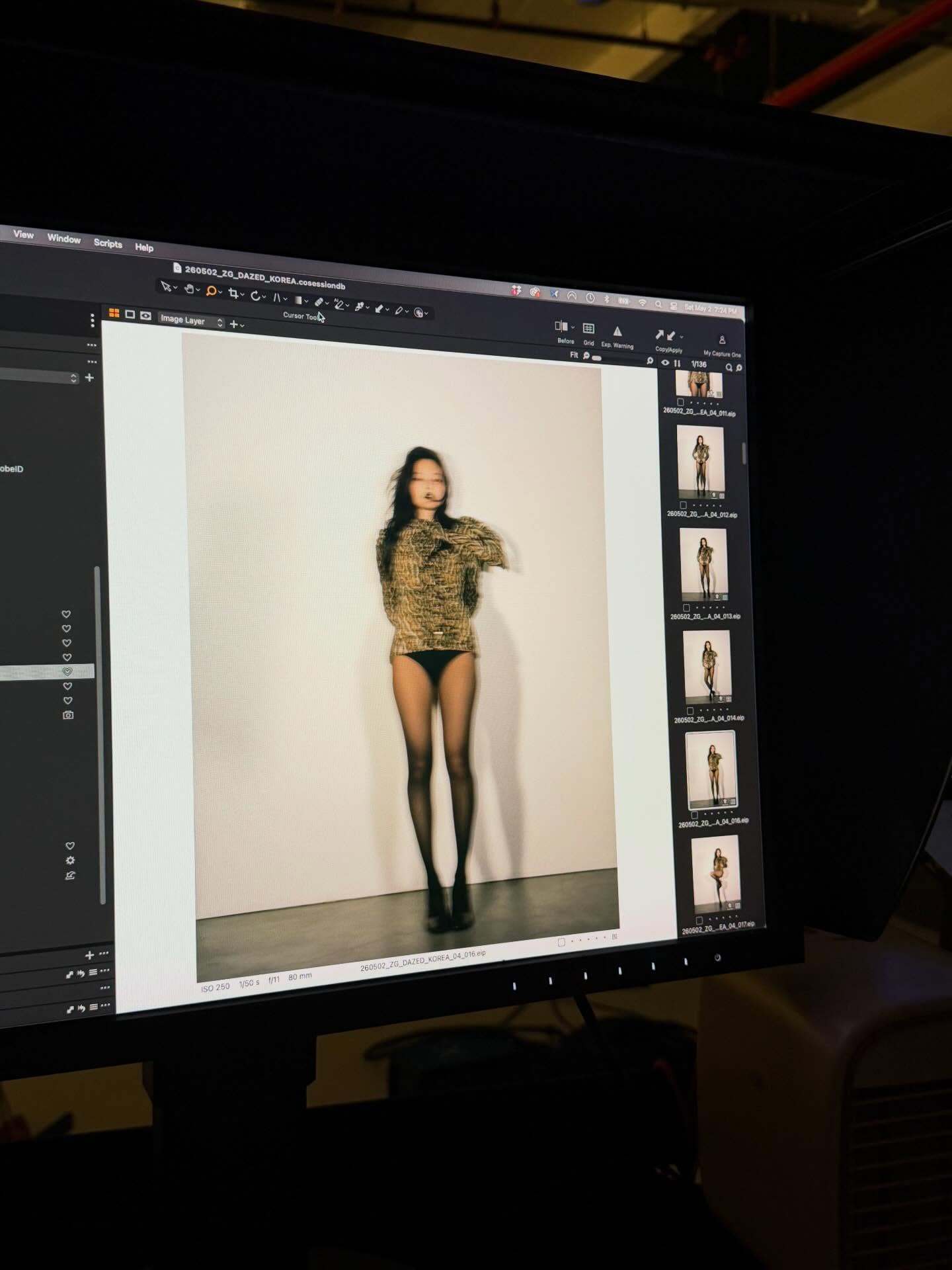Click heart icon directly above the gear
Viewport: 952px width, 1270px height.
[x=70, y=845]
